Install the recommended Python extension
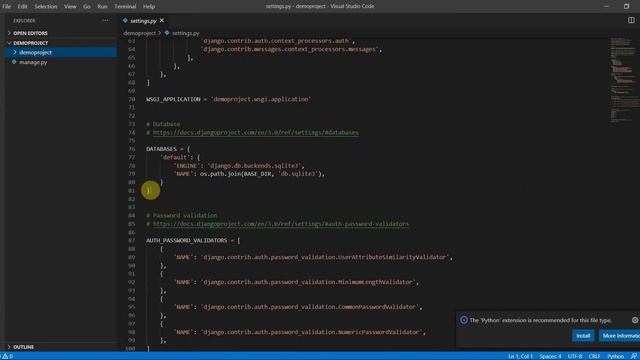Screen dimensions: 640x360 coord(583,336)
